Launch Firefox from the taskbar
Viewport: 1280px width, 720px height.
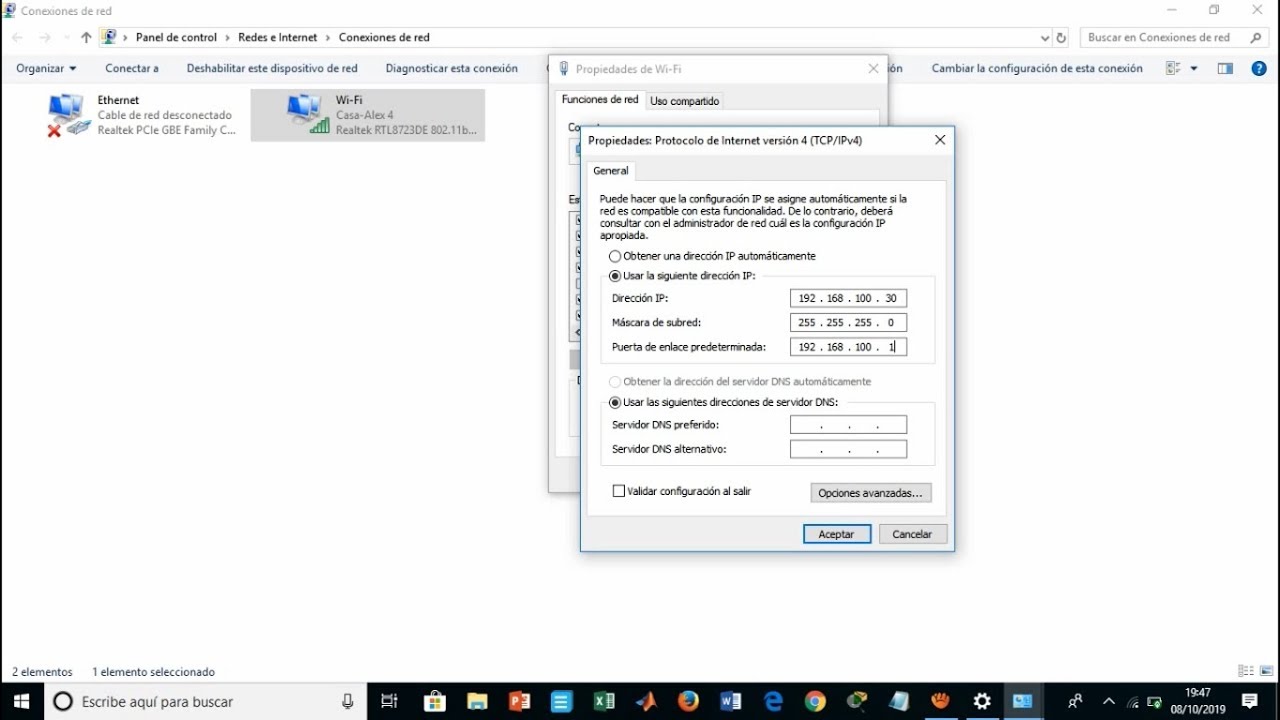pyautogui.click(x=688, y=701)
